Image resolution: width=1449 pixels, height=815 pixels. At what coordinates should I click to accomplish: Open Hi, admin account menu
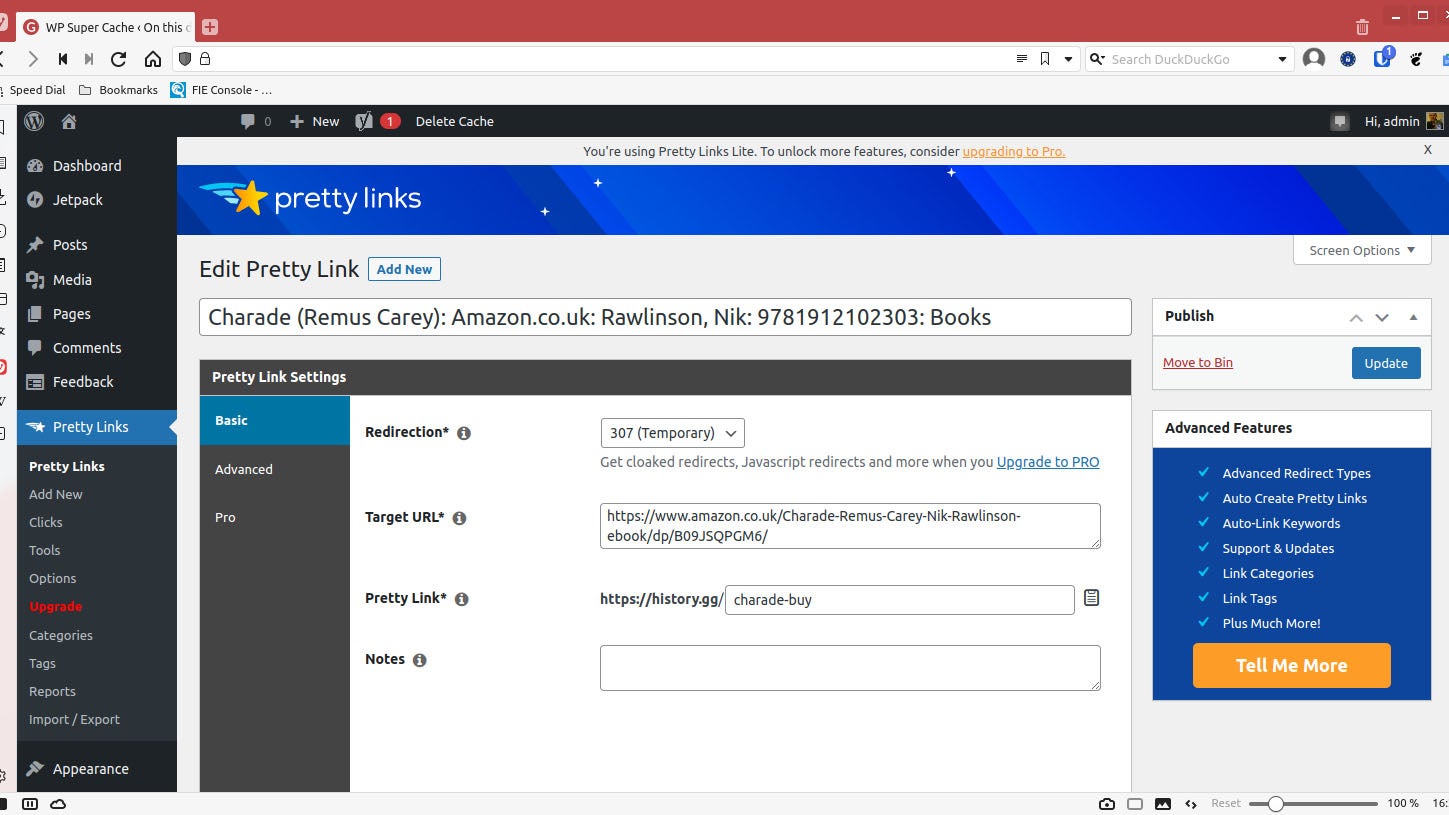[x=1404, y=121]
